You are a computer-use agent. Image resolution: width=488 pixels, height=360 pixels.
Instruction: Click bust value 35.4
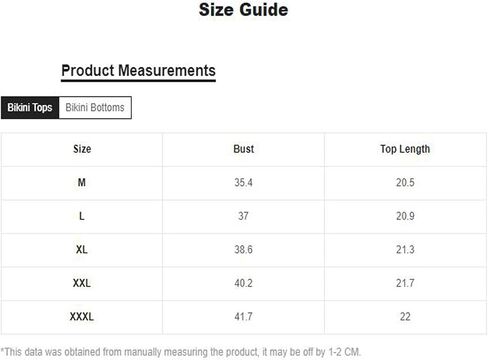(x=243, y=183)
